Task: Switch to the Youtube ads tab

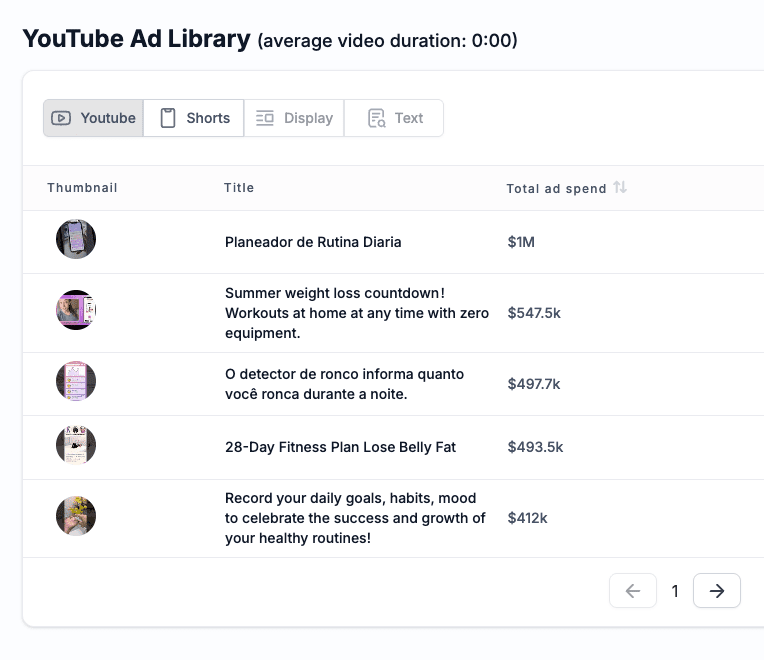Action: coord(93,118)
